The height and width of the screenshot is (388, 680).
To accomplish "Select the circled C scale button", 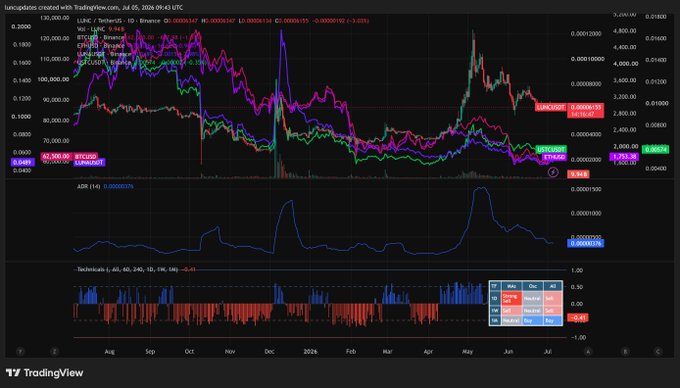I will 658,352.
